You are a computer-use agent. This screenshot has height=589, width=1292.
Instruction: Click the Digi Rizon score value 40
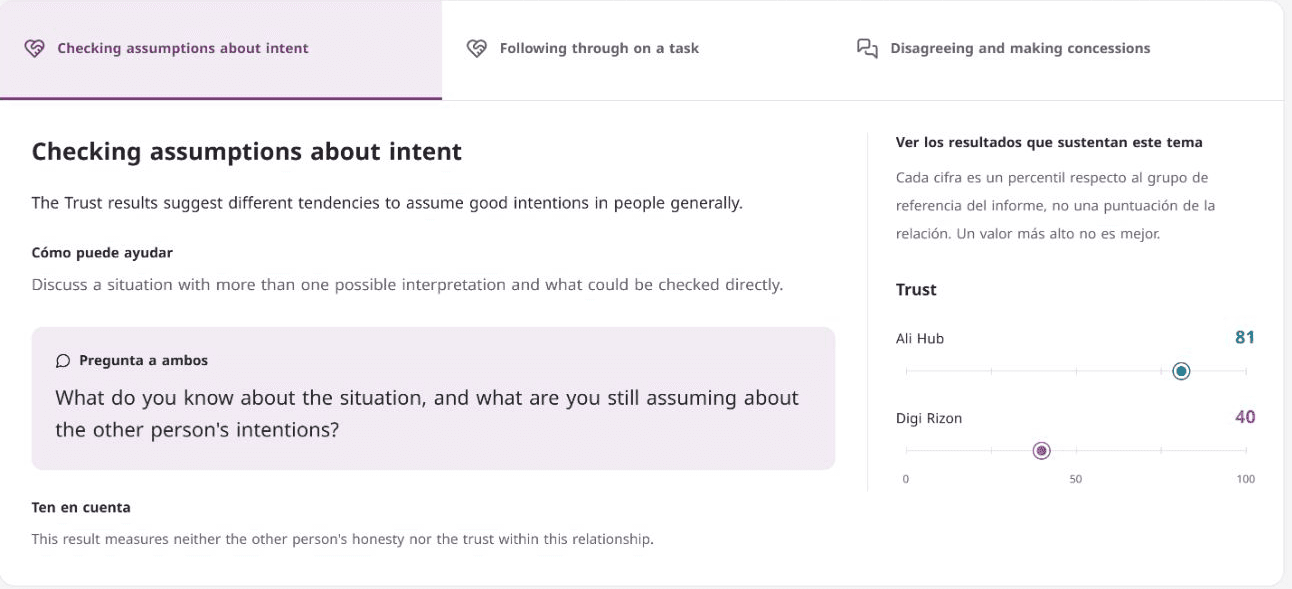1244,417
